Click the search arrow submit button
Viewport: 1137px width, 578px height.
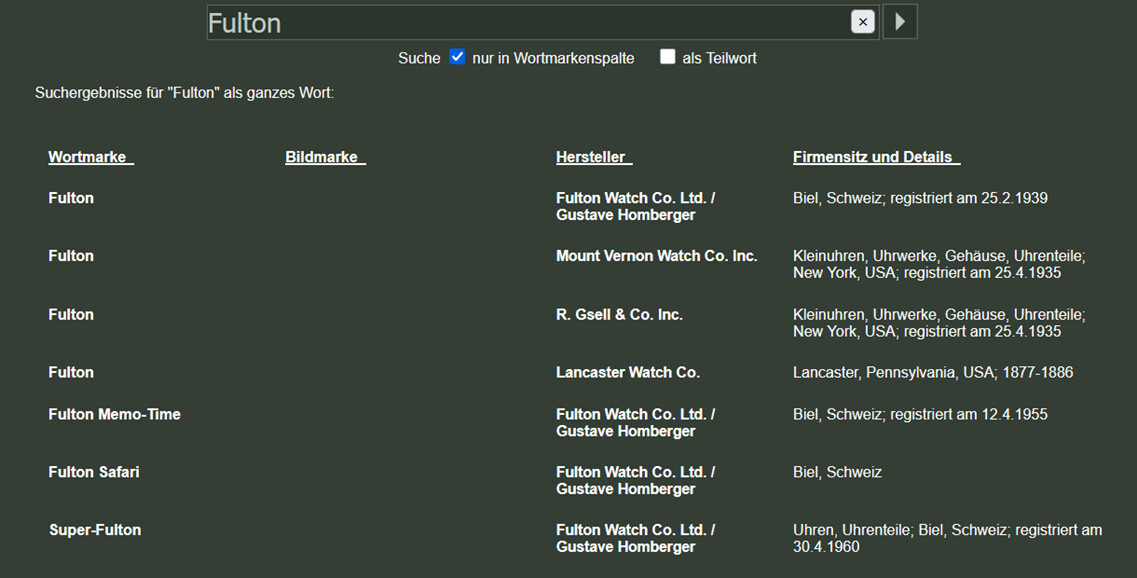[900, 22]
